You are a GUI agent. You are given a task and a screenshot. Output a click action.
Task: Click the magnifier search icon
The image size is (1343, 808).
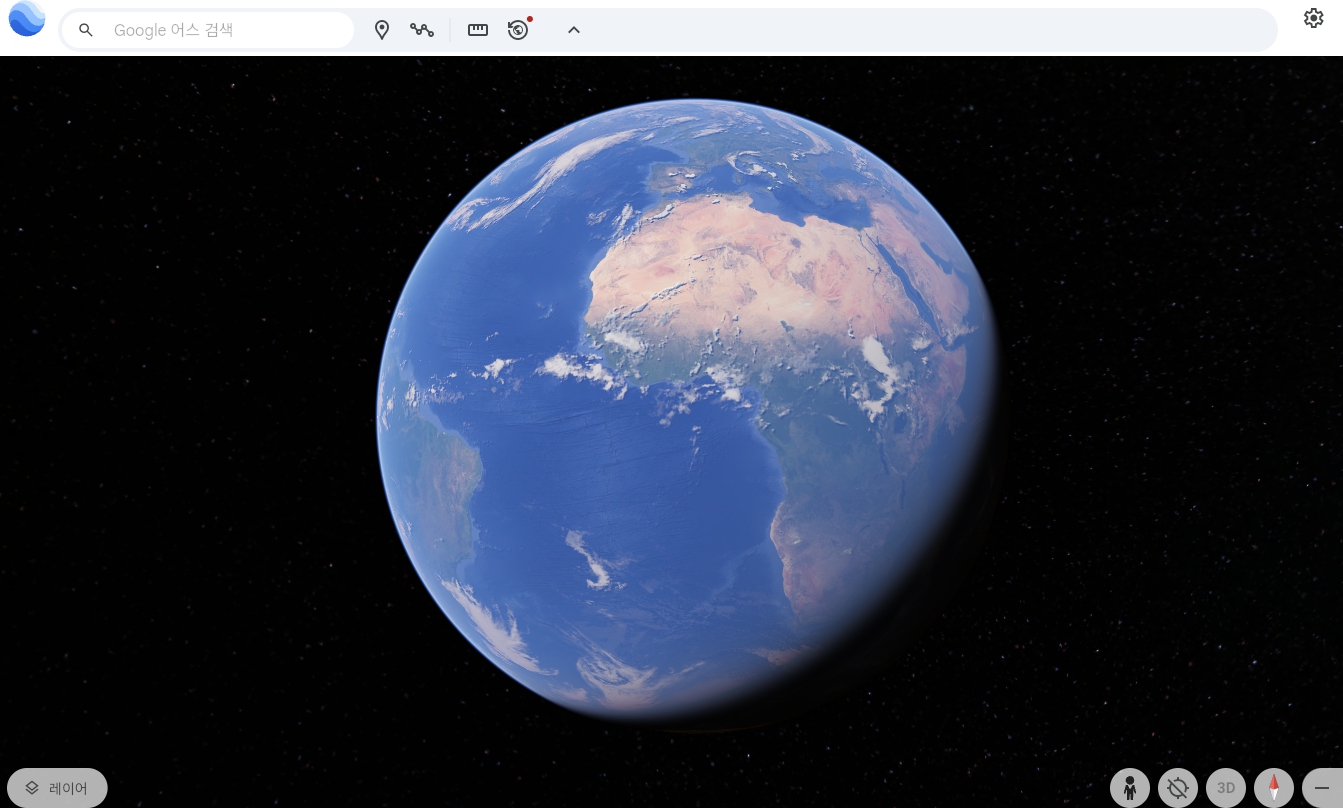pos(86,30)
